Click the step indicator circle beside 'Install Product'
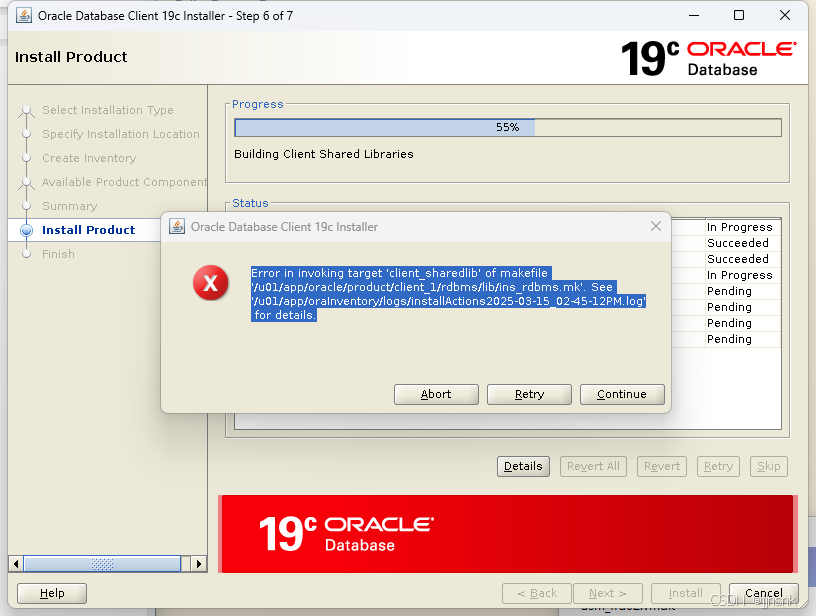 coord(27,230)
